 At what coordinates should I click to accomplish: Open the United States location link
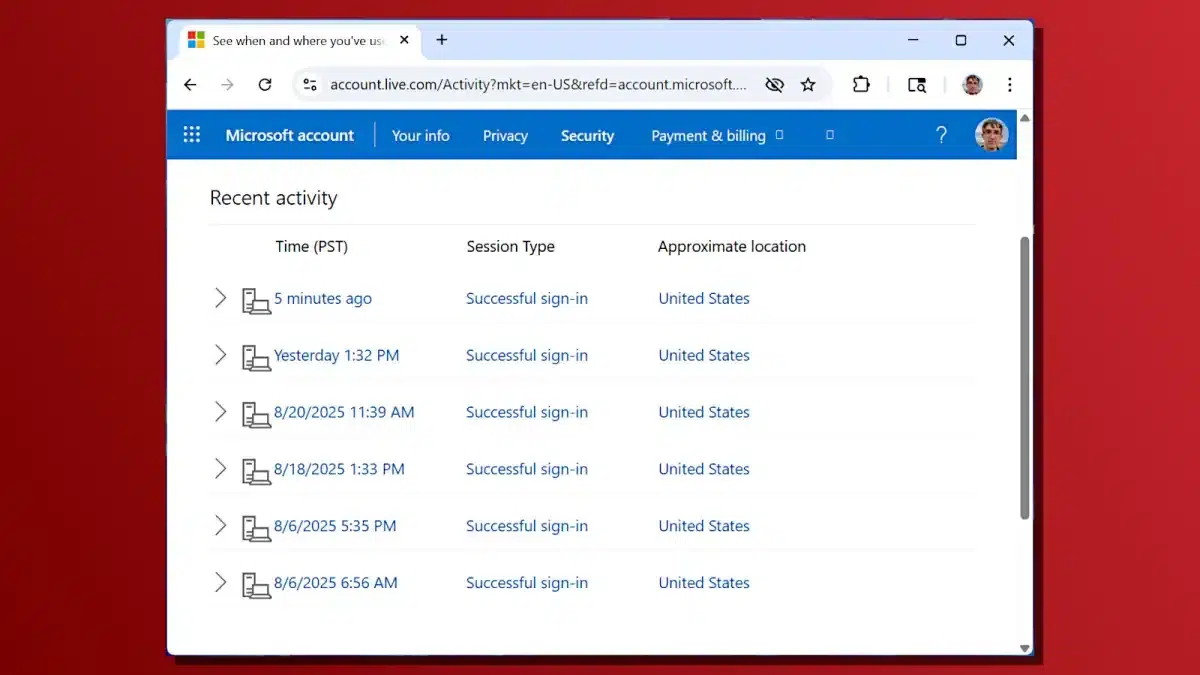coord(703,298)
